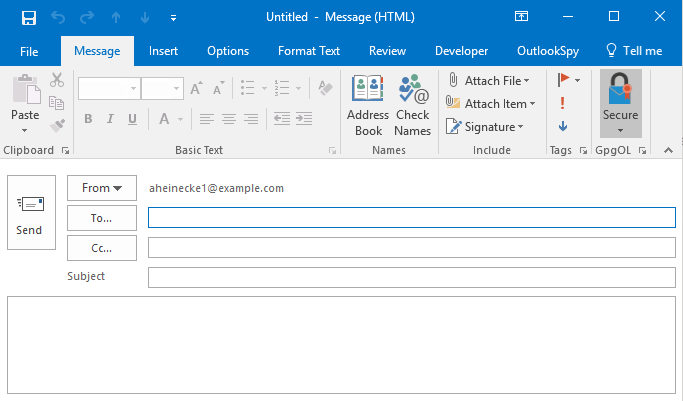
Task: Select the Format Painter brush
Action: click(x=56, y=124)
